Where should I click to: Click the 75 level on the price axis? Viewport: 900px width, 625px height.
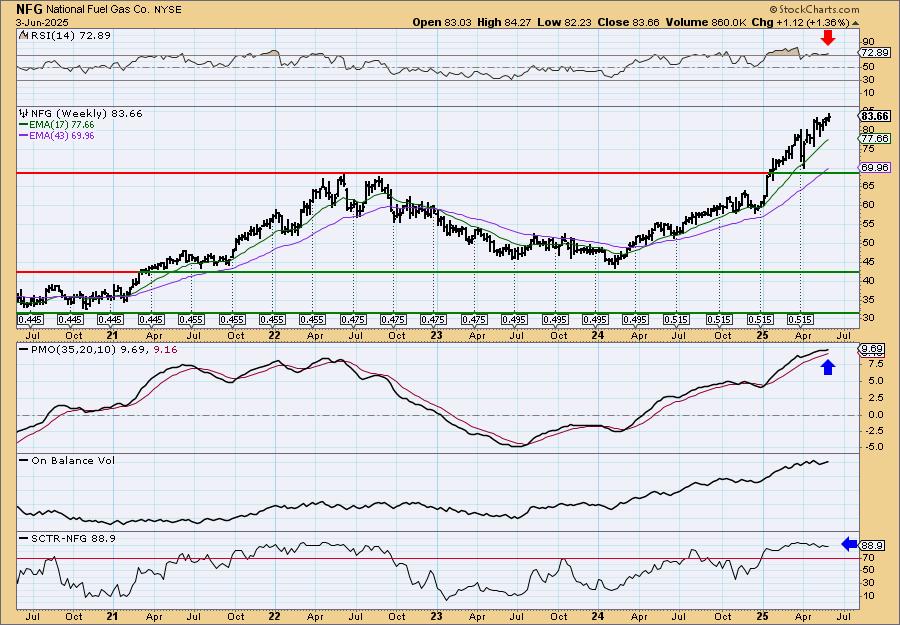[x=868, y=149]
